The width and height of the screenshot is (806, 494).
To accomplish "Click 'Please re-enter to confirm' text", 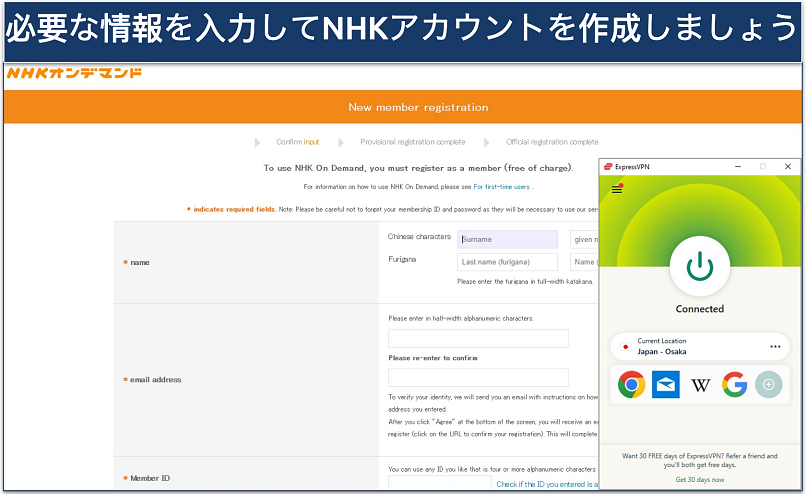I will 433,358.
